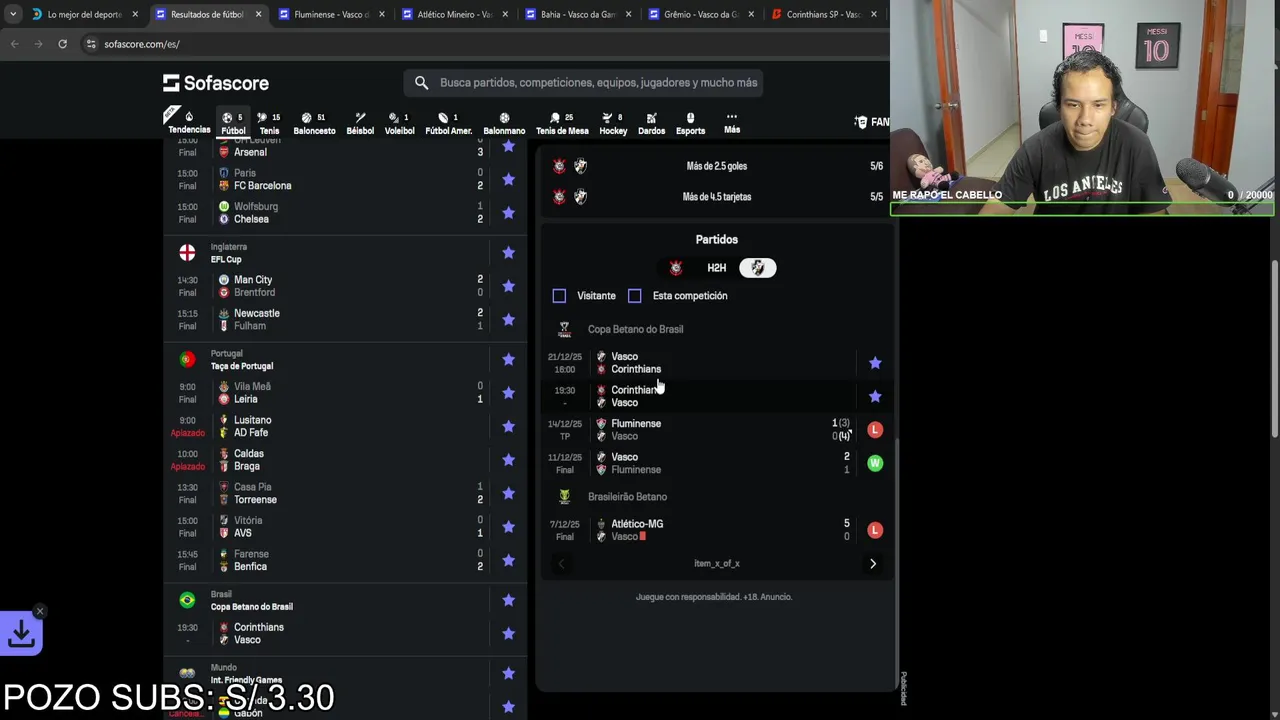
Task: Switch to Corinthians SP - Vasco browser tab
Action: pos(822,15)
